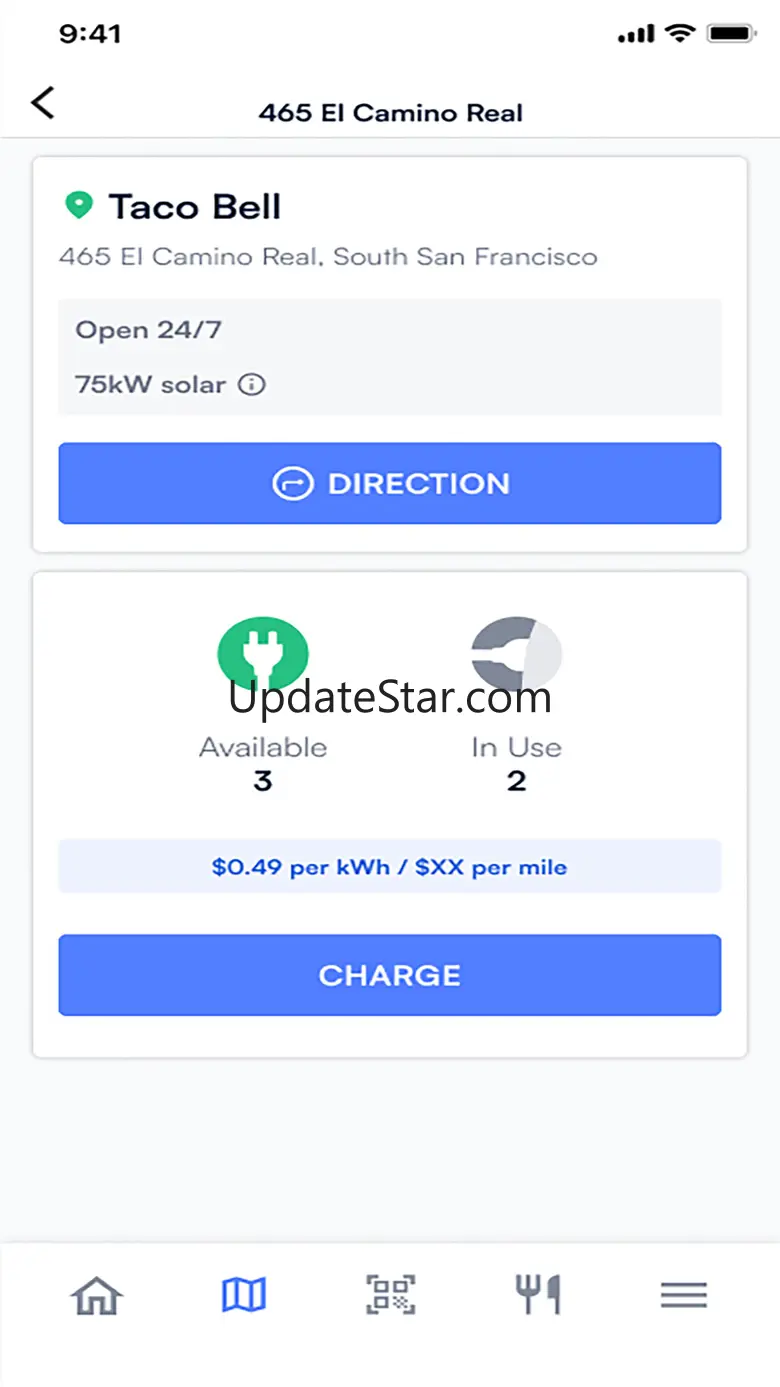Open the Home tab icon
This screenshot has width=780, height=1387.
click(97, 1296)
